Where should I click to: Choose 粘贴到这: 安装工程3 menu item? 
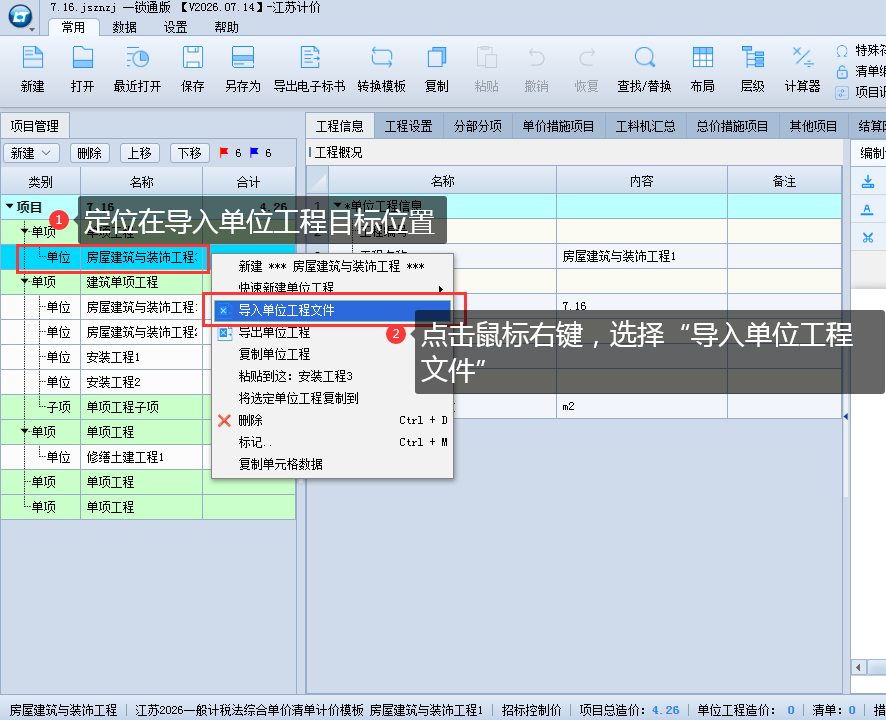tap(332, 376)
